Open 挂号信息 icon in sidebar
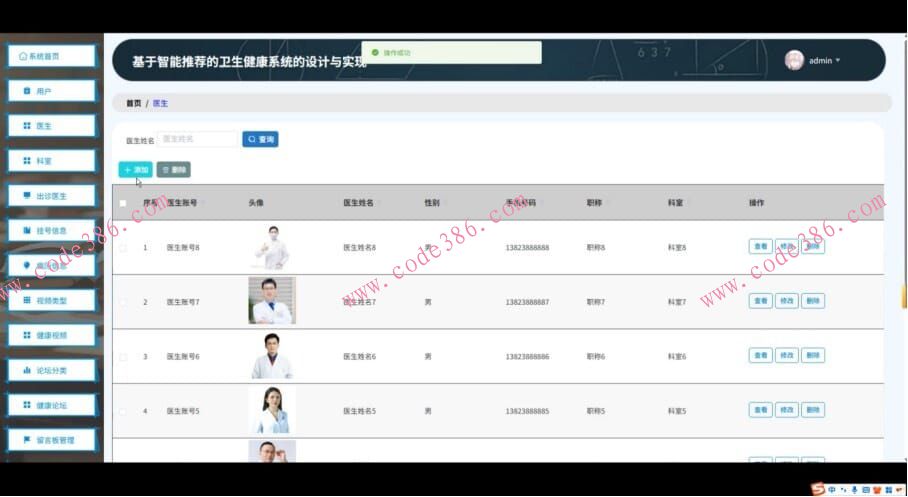 [27, 231]
